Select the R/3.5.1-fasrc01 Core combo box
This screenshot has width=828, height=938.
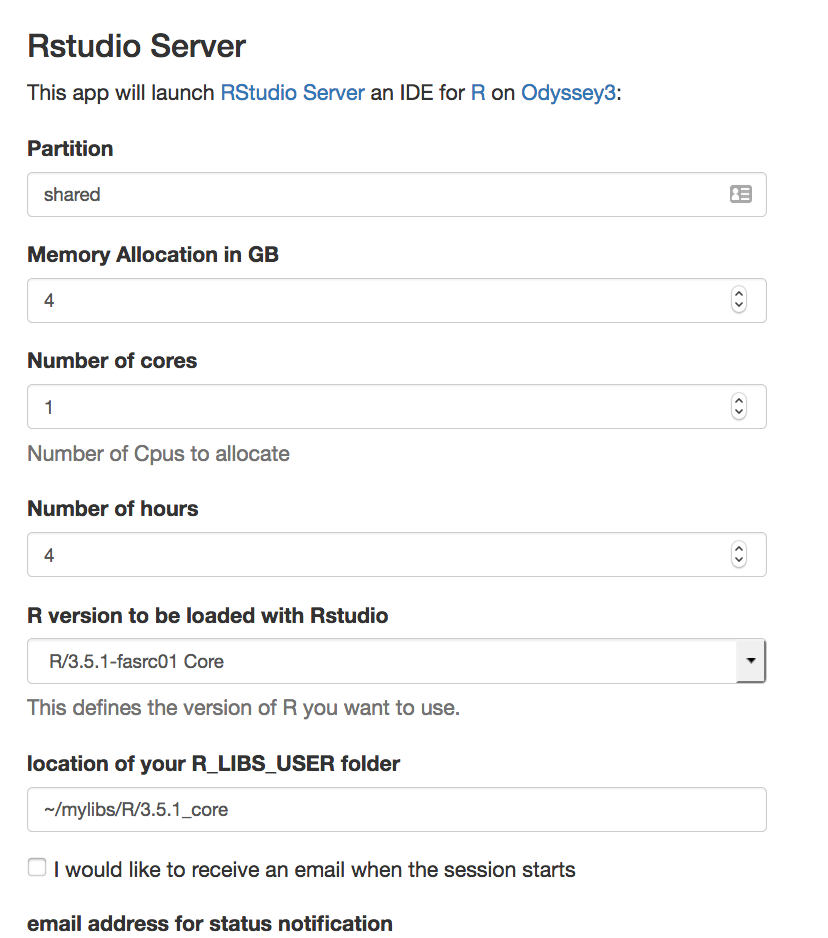[397, 661]
